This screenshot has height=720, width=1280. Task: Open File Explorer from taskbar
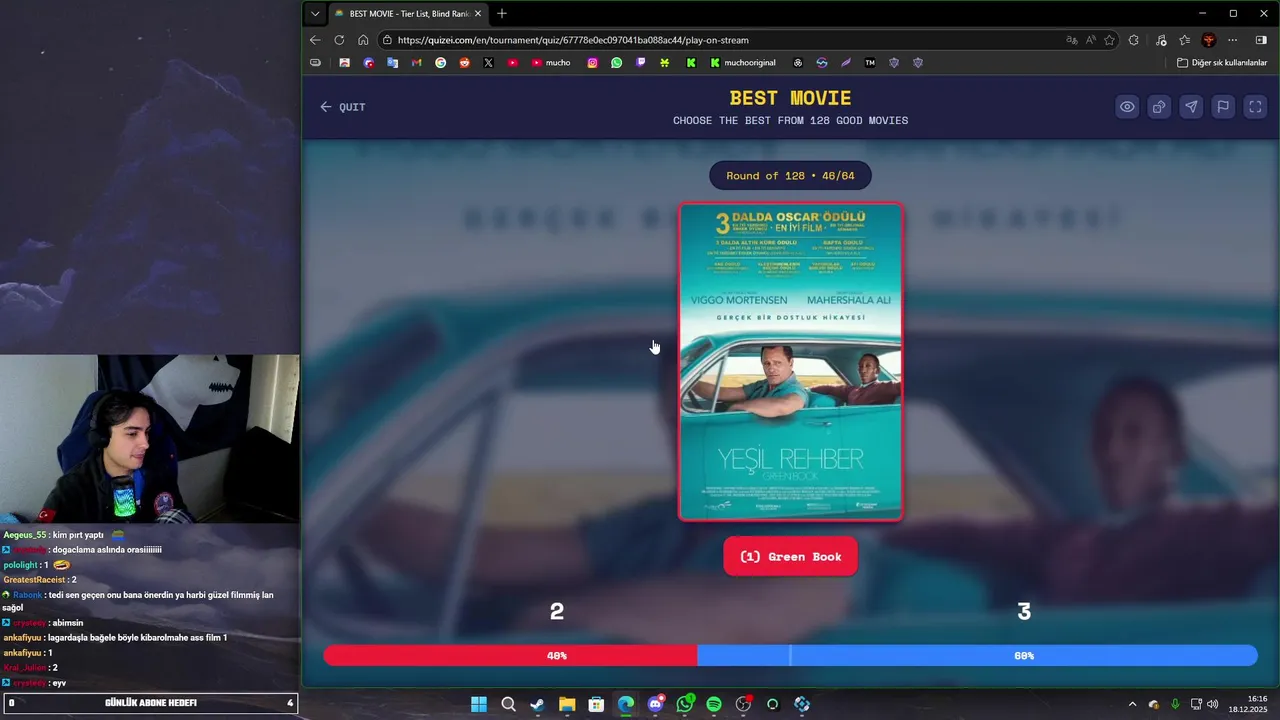[x=567, y=704]
